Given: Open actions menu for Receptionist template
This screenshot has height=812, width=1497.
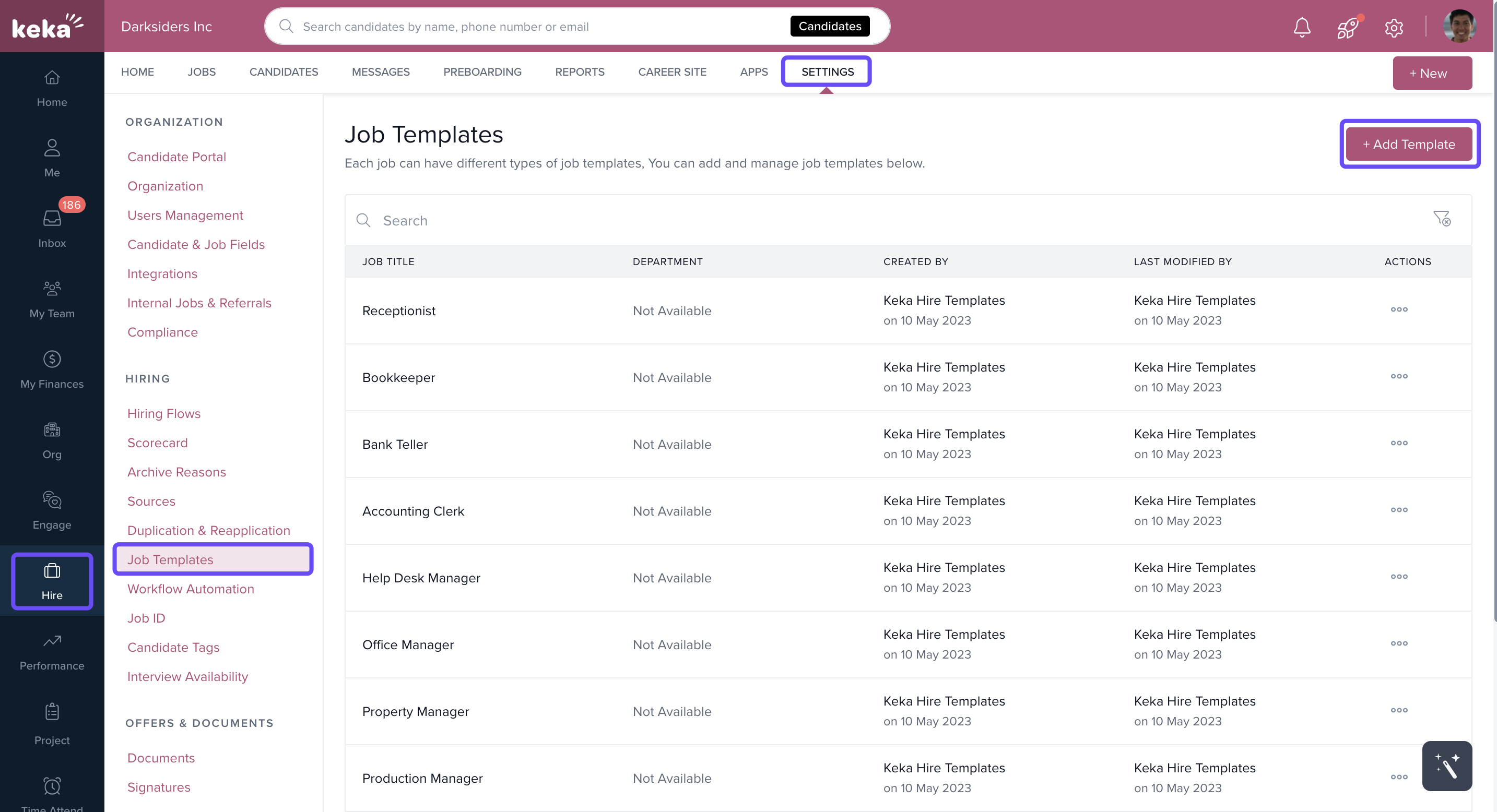Looking at the screenshot, I should [1399, 309].
